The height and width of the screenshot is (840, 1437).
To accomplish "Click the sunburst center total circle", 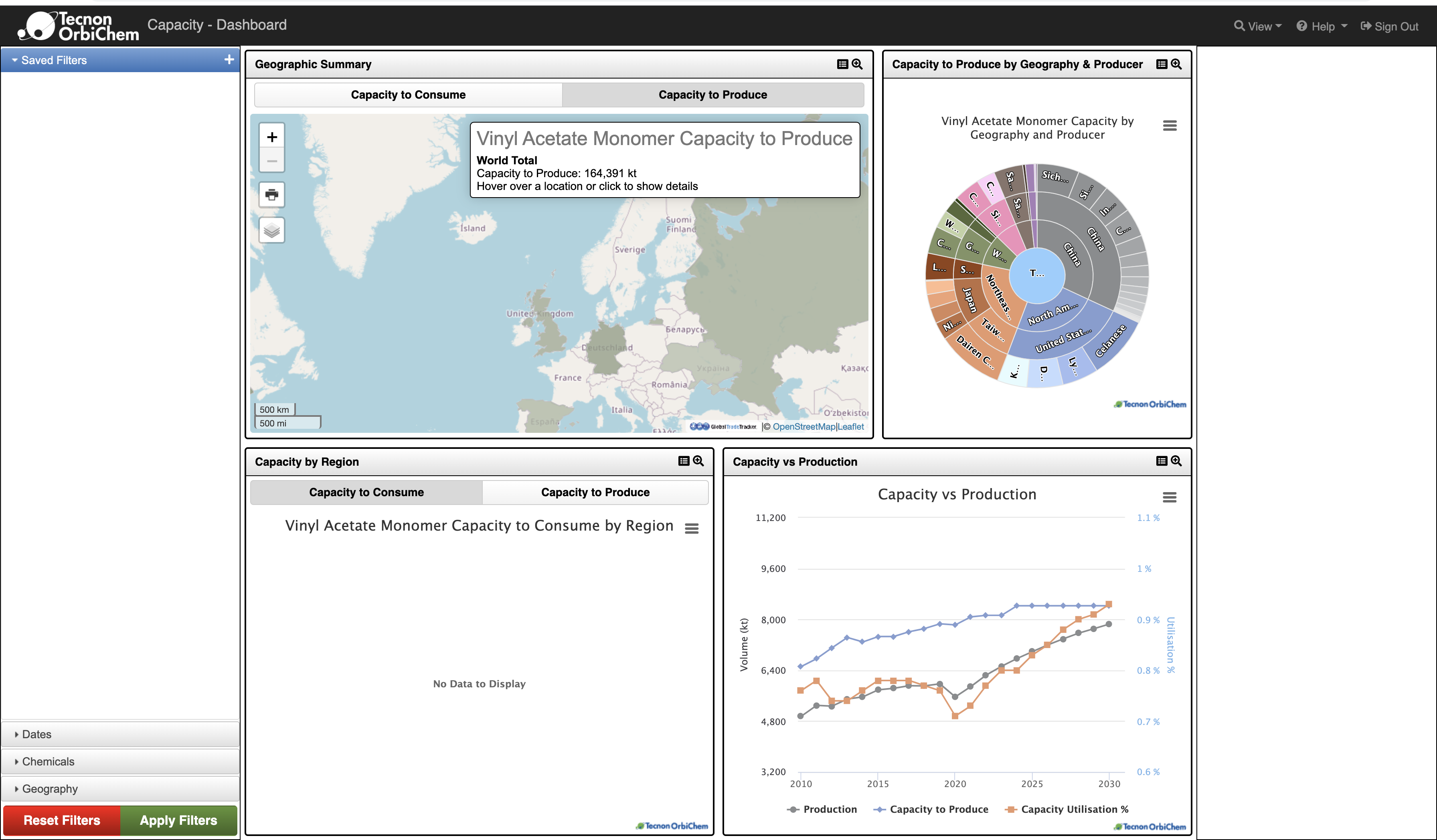I will pos(1037,275).
